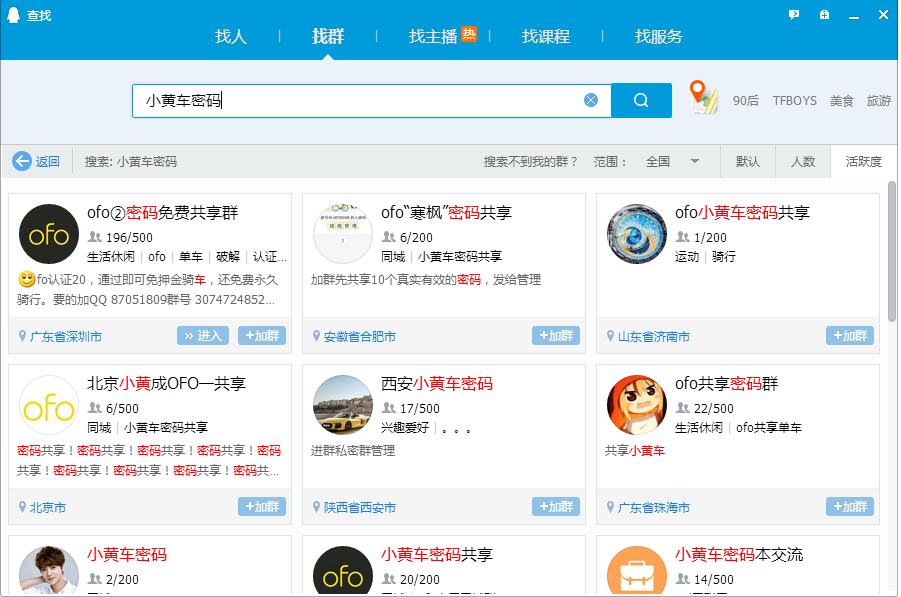Viewport: 901px width, 597px height.
Task: Expand the 全国 range dropdown
Action: coord(694,161)
